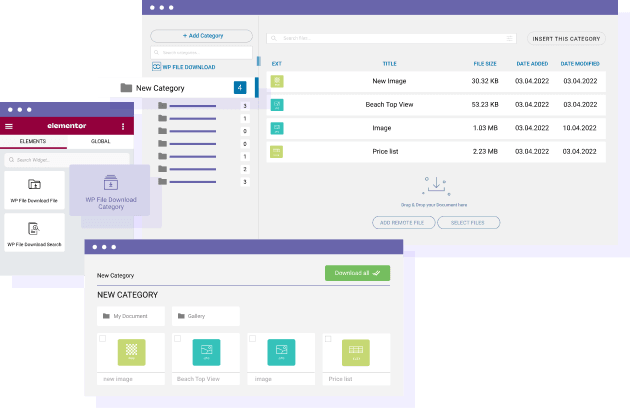Tick the Price list card checkbox
The image size is (630, 408).
[325, 340]
